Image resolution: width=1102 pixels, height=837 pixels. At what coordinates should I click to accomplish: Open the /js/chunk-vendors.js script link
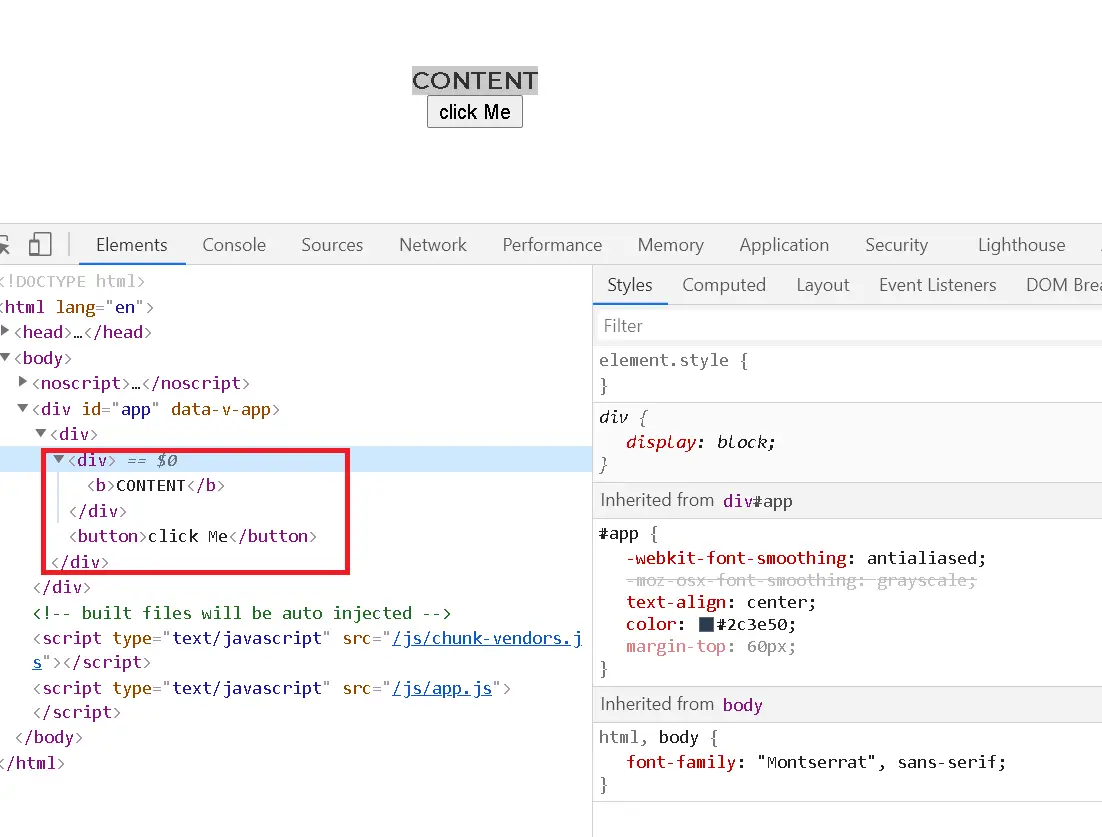click(x=487, y=638)
